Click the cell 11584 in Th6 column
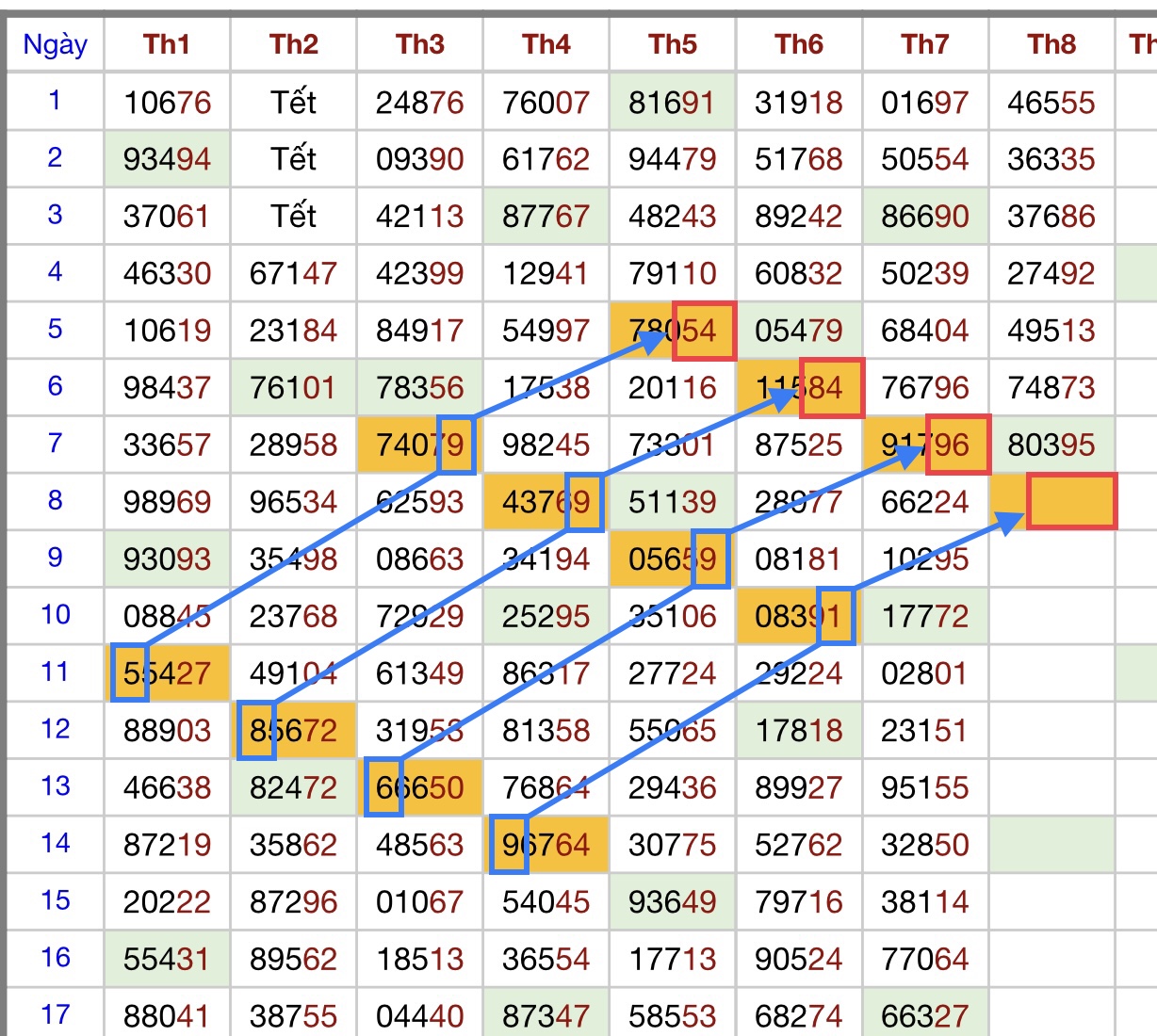This screenshot has height=1036, width=1157. click(x=799, y=387)
